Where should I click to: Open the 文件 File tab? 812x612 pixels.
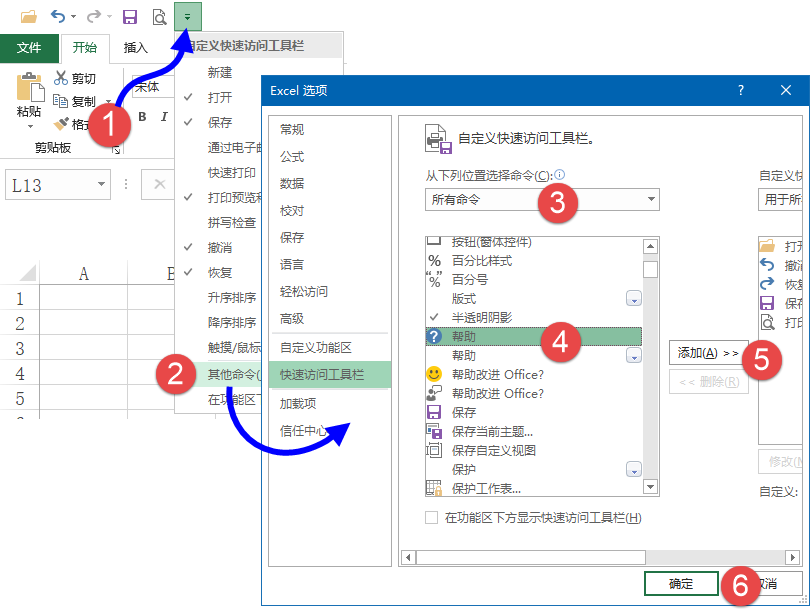click(28, 48)
